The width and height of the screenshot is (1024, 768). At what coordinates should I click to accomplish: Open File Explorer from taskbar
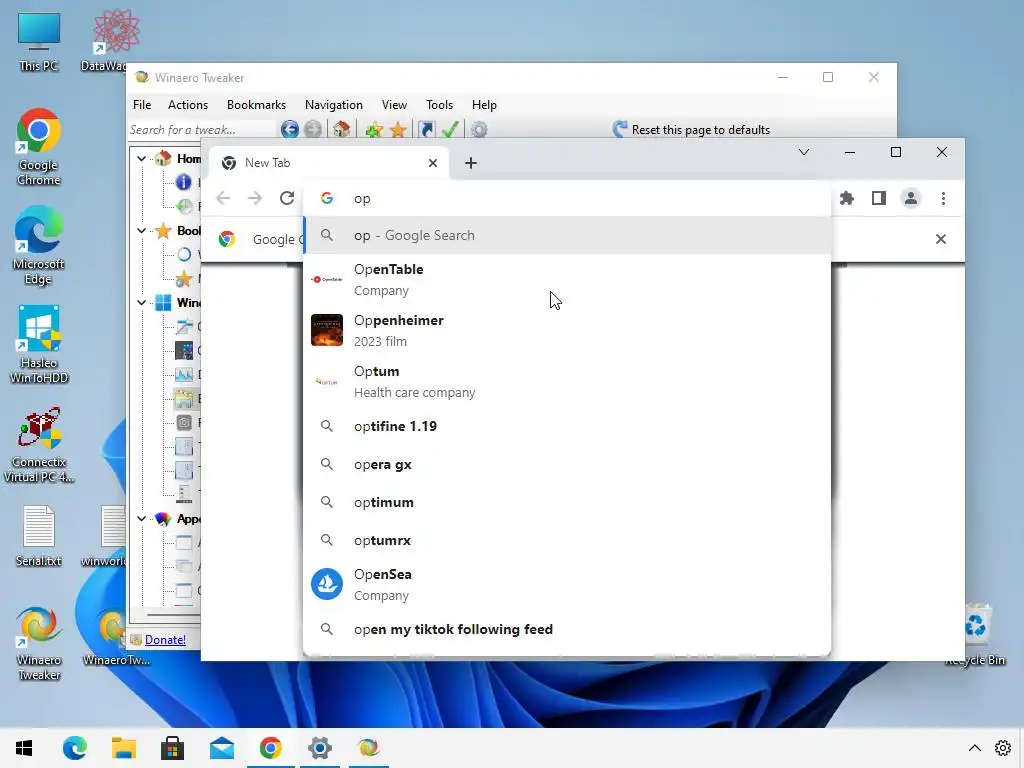(x=123, y=748)
